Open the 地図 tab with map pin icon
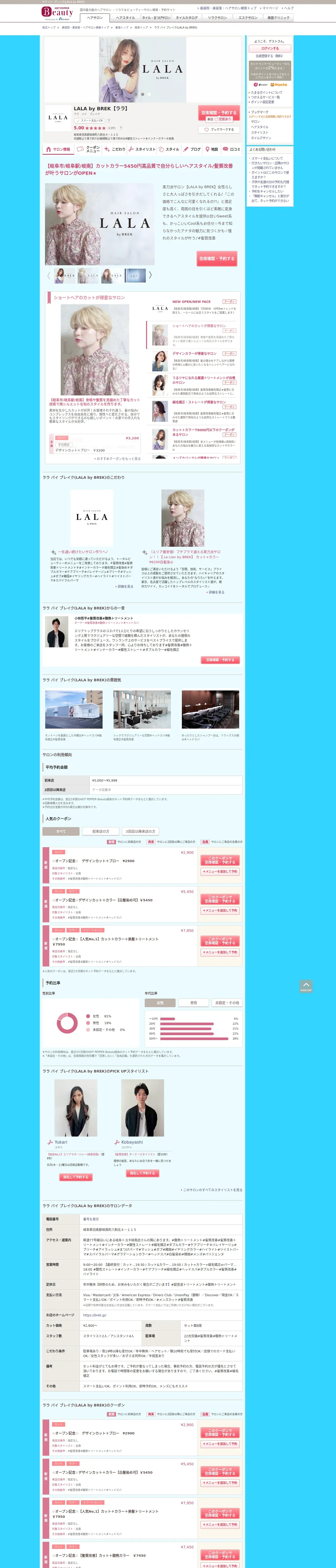Viewport: 336px width, 1568px height. (x=212, y=149)
